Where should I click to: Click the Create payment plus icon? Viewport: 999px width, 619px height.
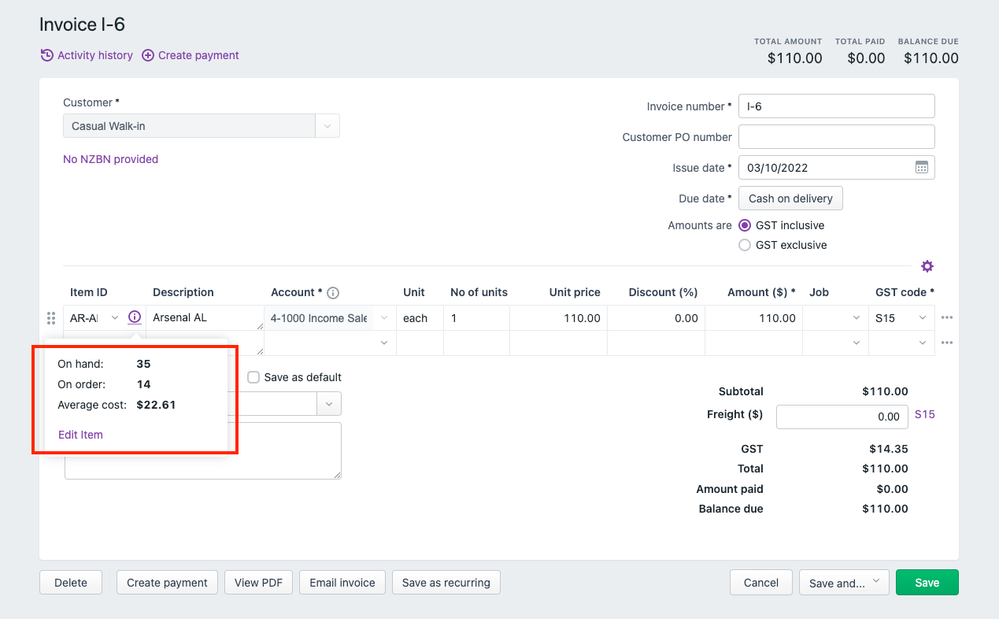click(148, 55)
